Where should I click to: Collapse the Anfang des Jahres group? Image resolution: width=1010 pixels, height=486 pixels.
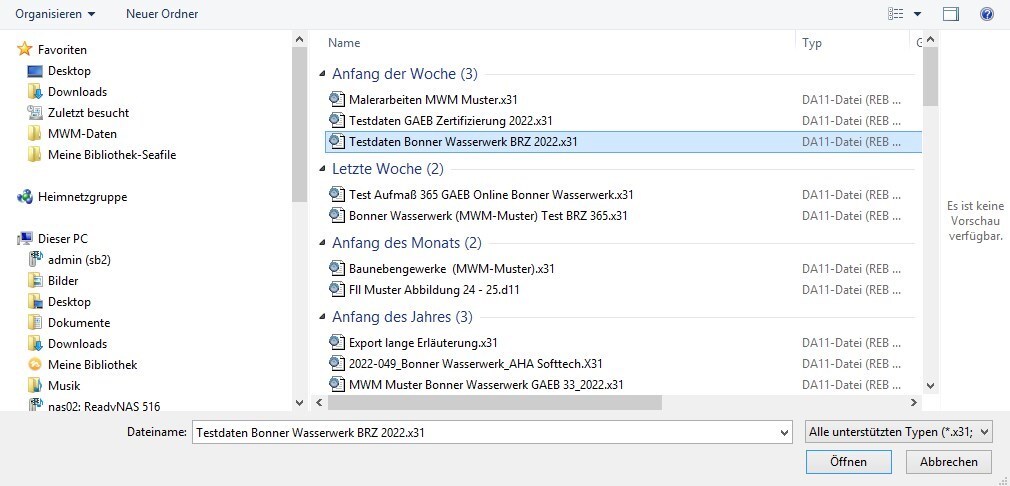click(322, 317)
